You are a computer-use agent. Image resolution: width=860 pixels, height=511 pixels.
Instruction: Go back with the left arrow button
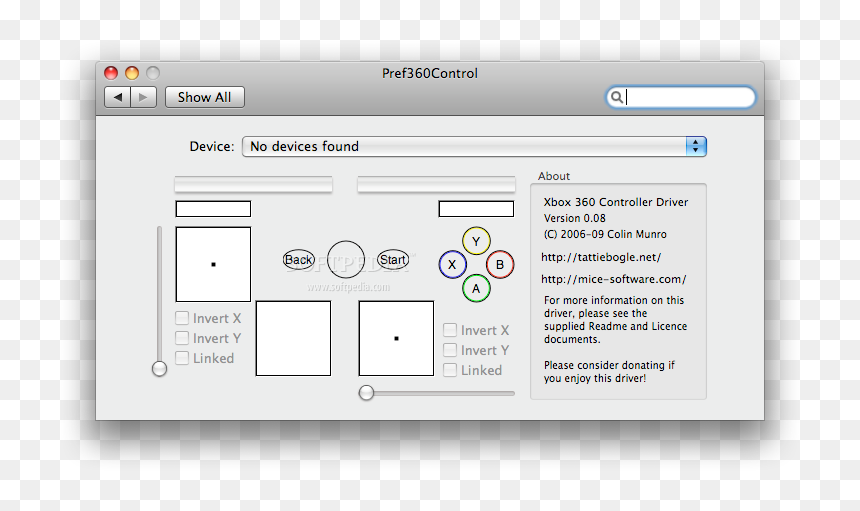(x=117, y=97)
